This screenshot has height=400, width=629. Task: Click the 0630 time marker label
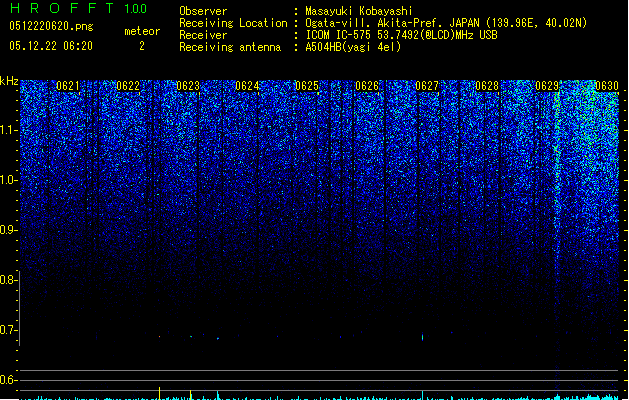coord(607,86)
